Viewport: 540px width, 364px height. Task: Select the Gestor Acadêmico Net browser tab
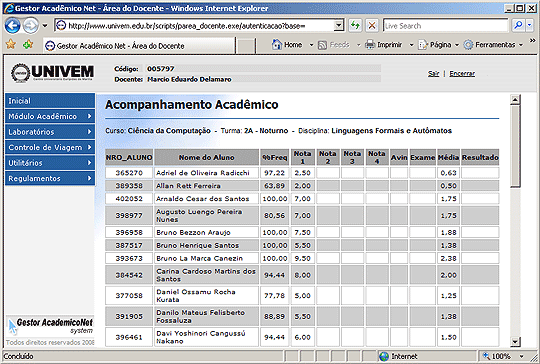click(x=139, y=45)
